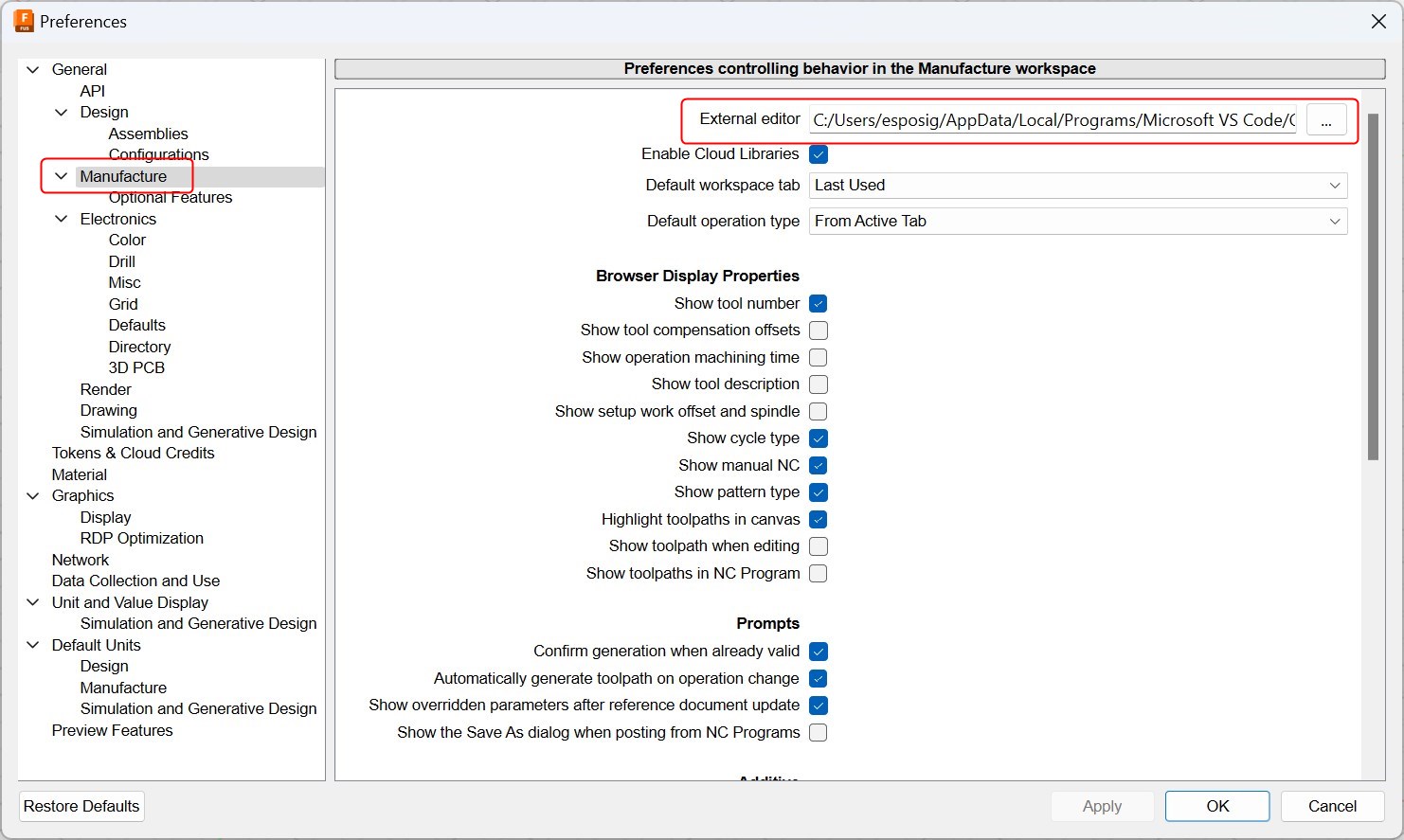Enable Show setup work offset and spindle
This screenshot has width=1404, height=840.
(819, 412)
